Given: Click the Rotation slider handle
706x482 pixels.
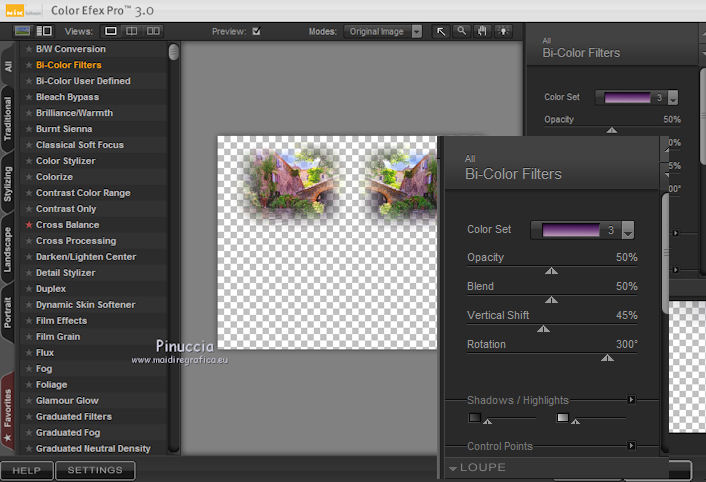Looking at the screenshot, I should 607,358.
